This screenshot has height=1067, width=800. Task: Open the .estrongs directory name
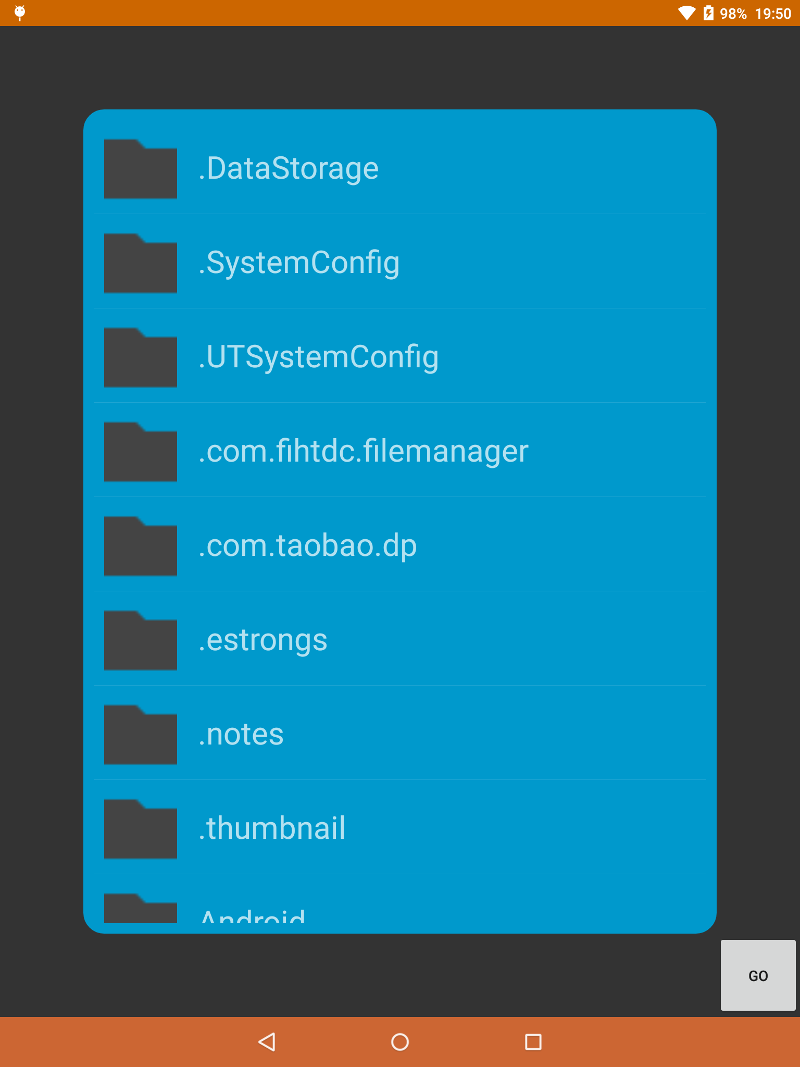tap(263, 640)
